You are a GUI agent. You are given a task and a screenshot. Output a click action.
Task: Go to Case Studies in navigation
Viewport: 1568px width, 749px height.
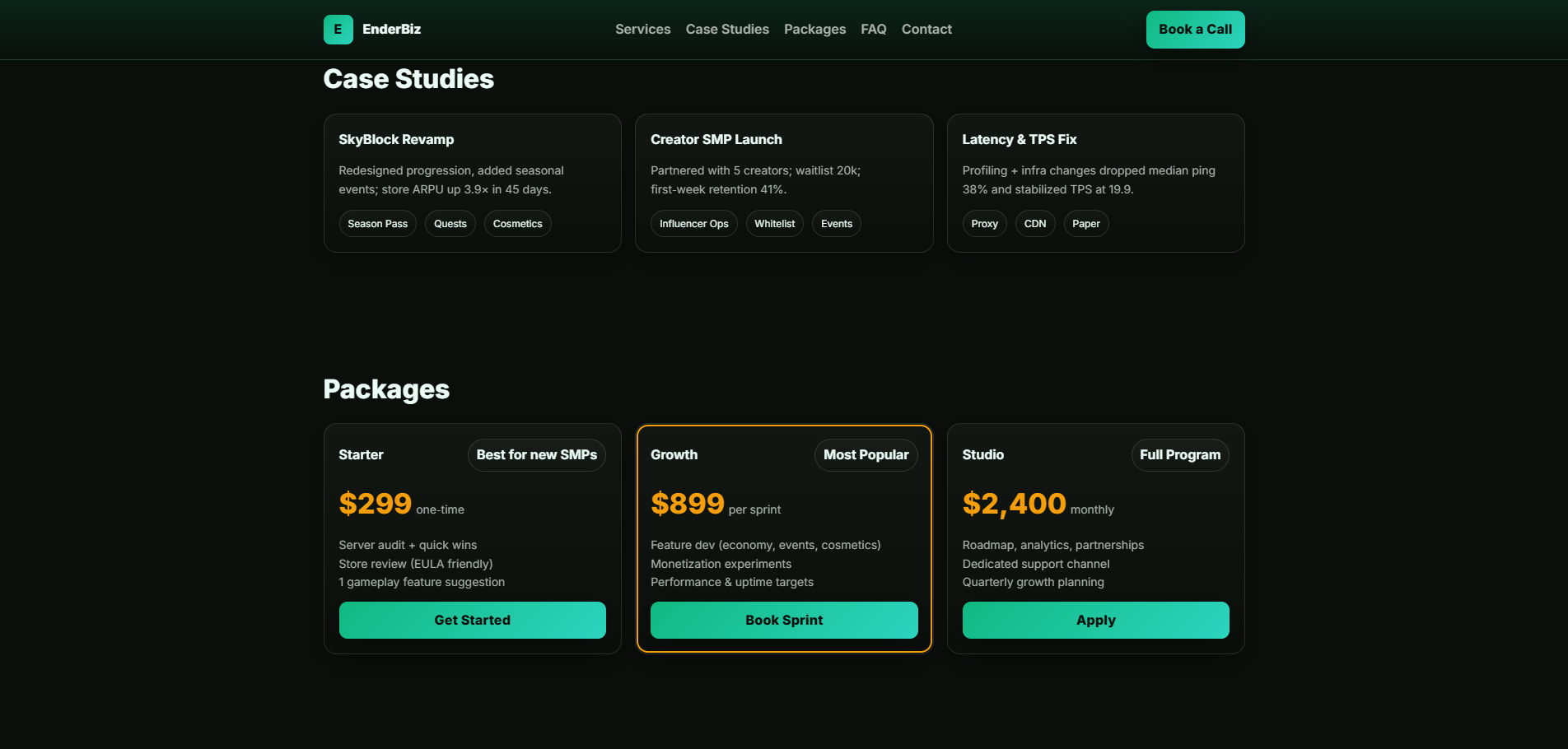click(726, 30)
